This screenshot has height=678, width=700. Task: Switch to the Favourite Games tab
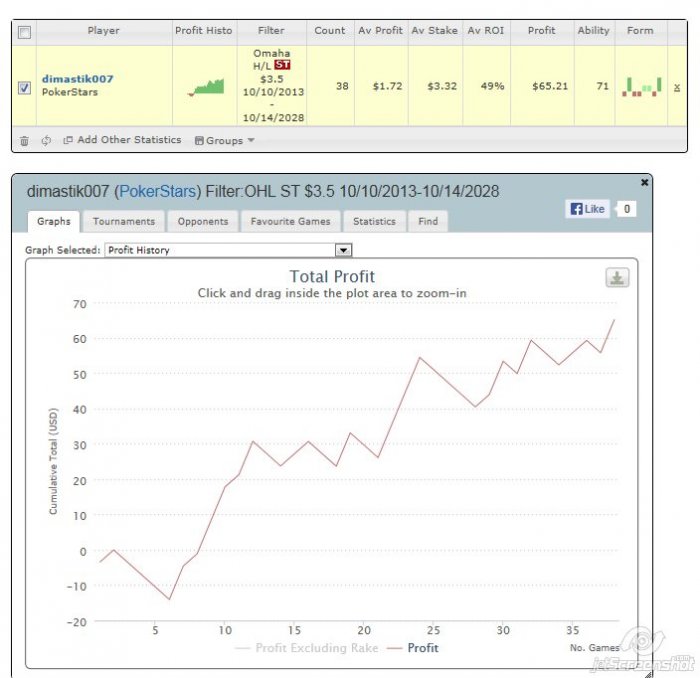click(290, 221)
